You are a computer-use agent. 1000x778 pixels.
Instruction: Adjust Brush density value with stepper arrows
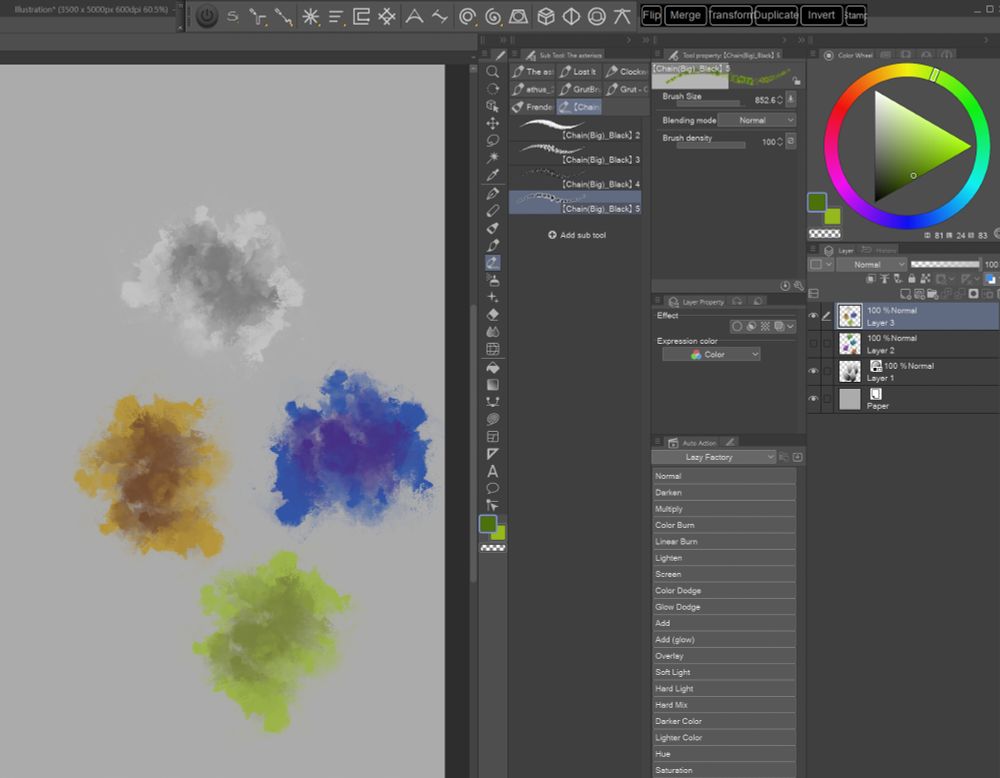click(780, 142)
